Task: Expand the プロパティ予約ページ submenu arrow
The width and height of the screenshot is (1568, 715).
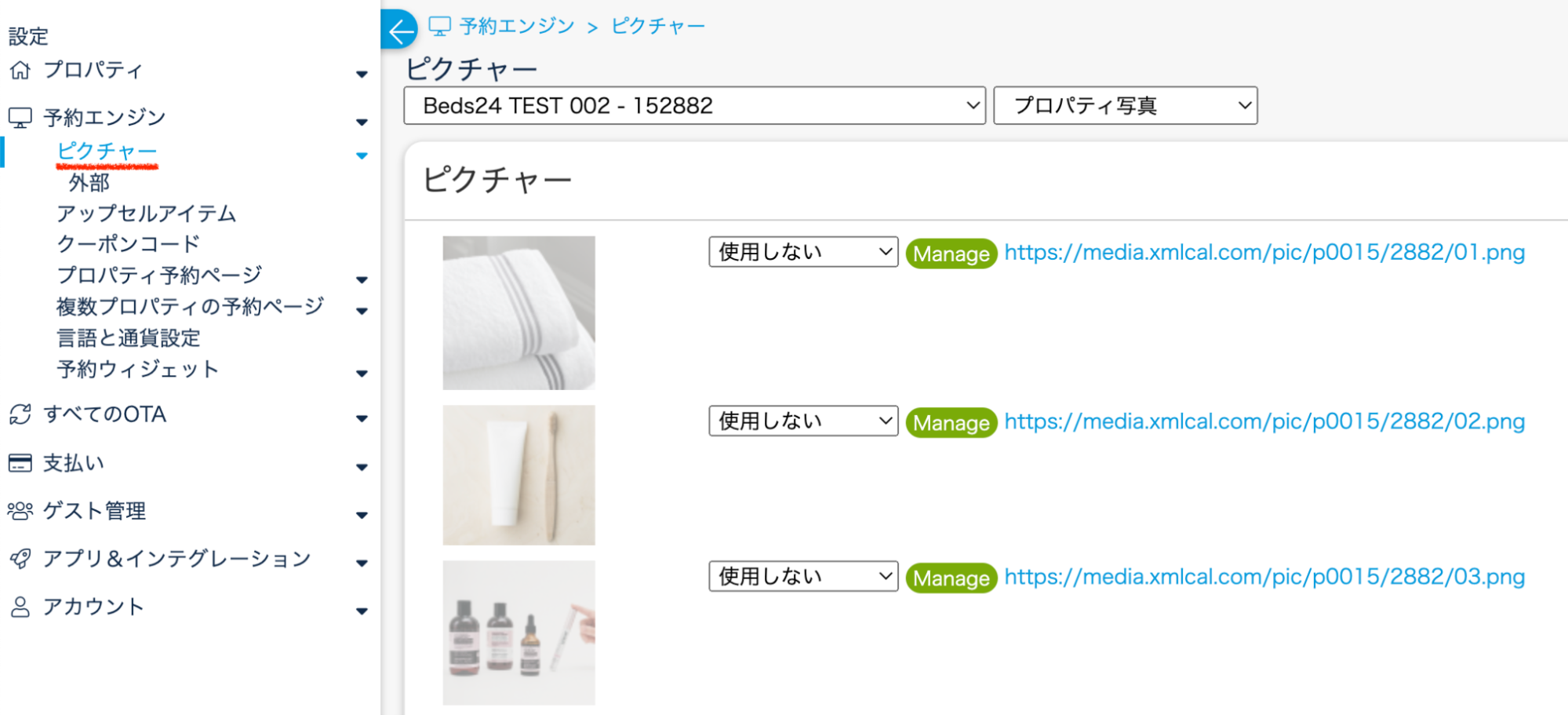Action: point(362,279)
